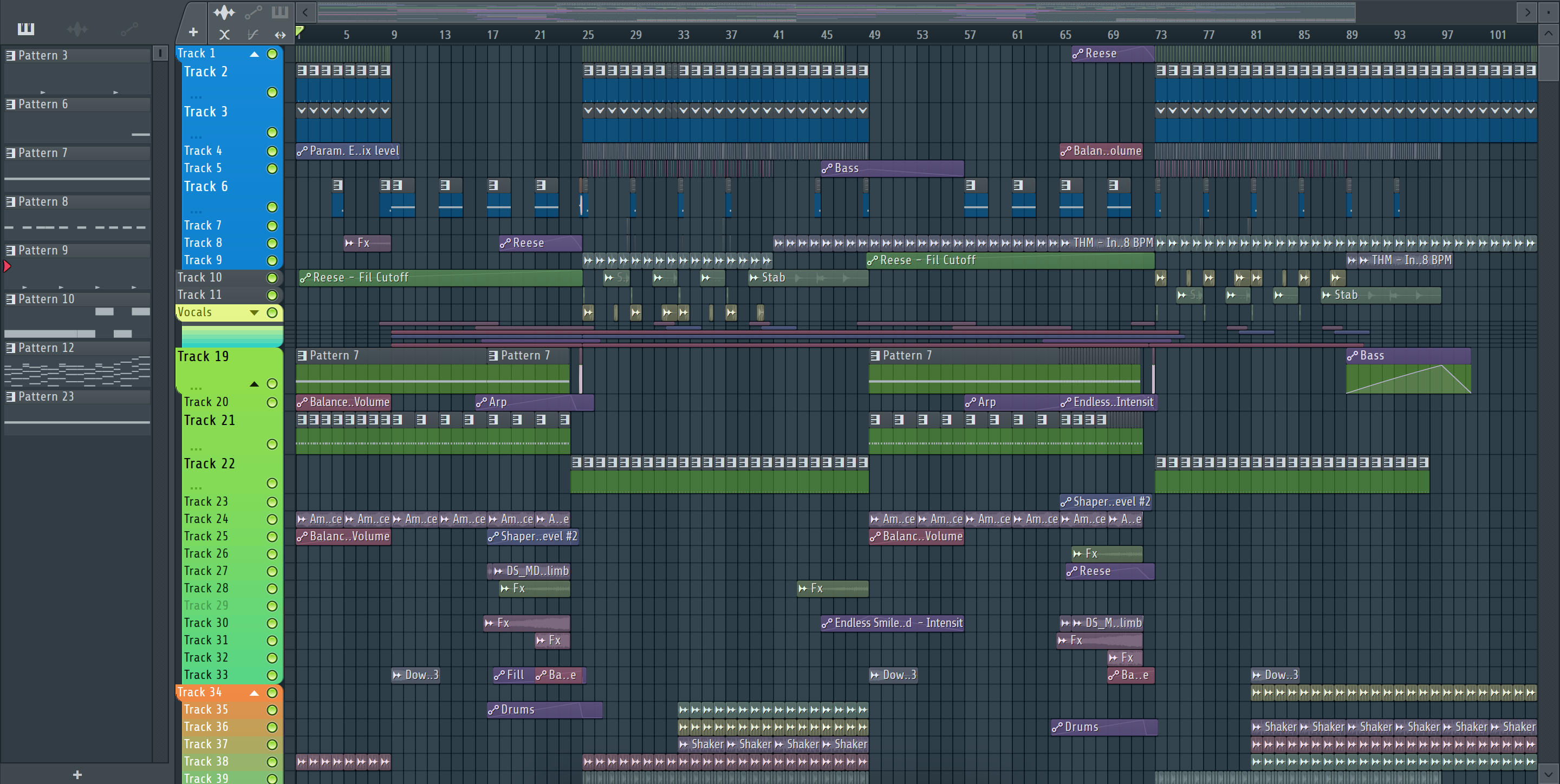The width and height of the screenshot is (1560, 784).
Task: Open the Shaper..evel #2 clip menu on Track 23
Action: point(1065,502)
